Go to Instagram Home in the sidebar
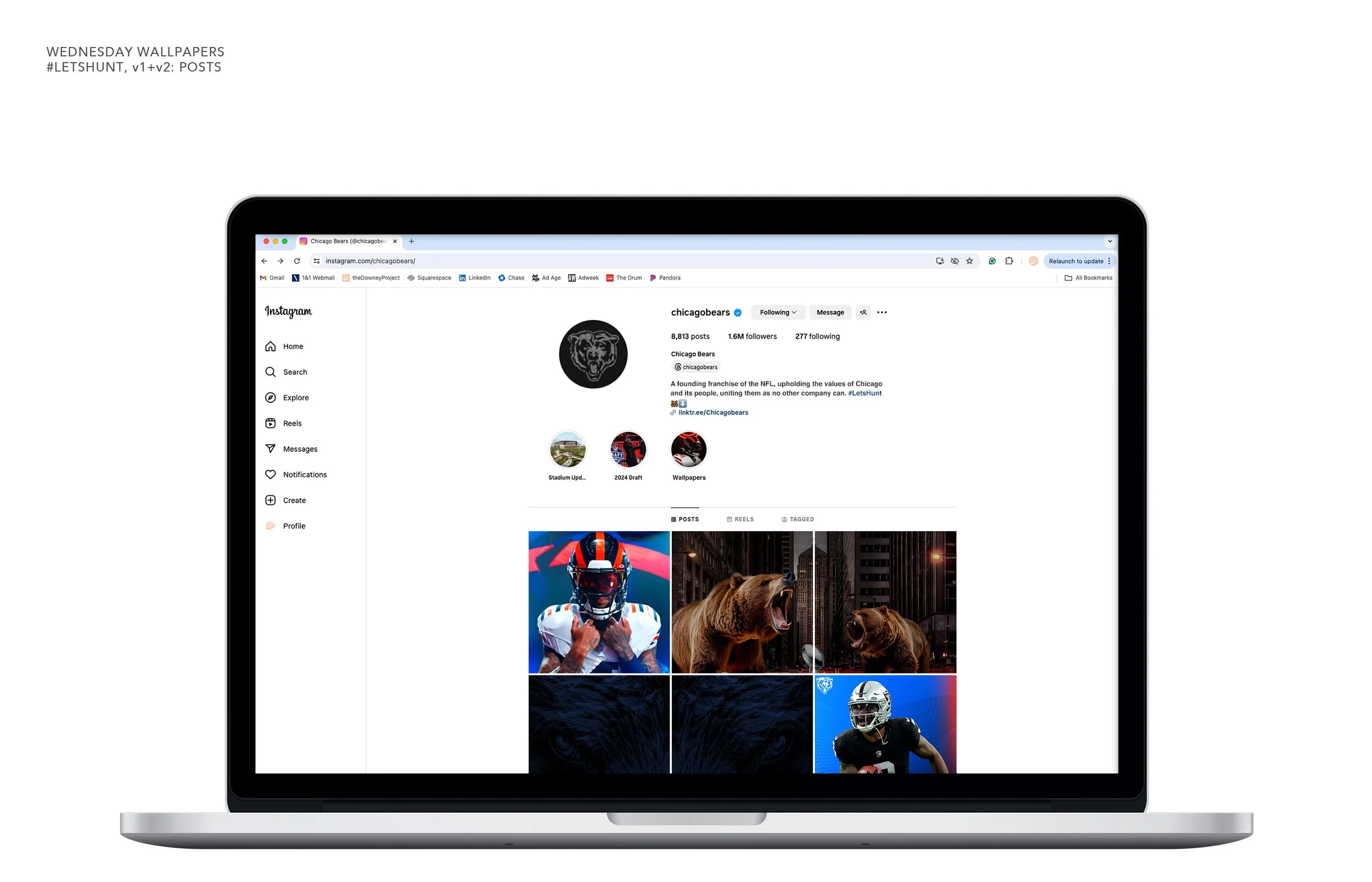Image resolution: width=1372 pixels, height=882 pixels. point(284,346)
